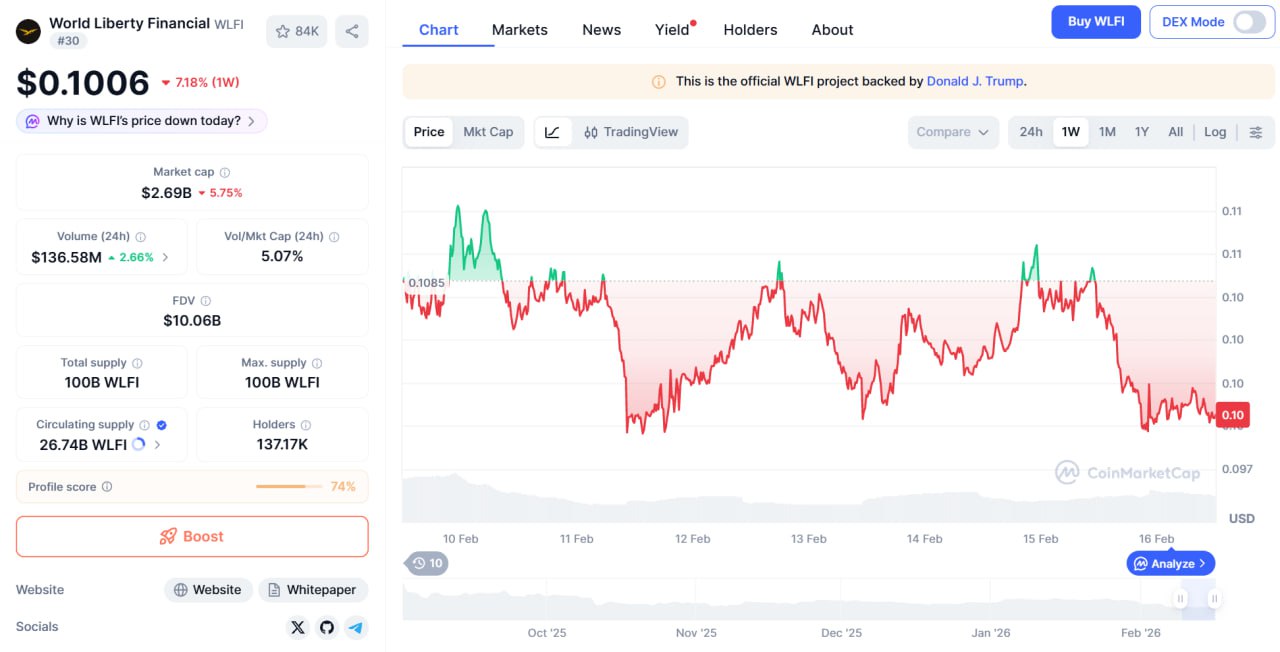Open the Donald J. Trump link

click(974, 81)
